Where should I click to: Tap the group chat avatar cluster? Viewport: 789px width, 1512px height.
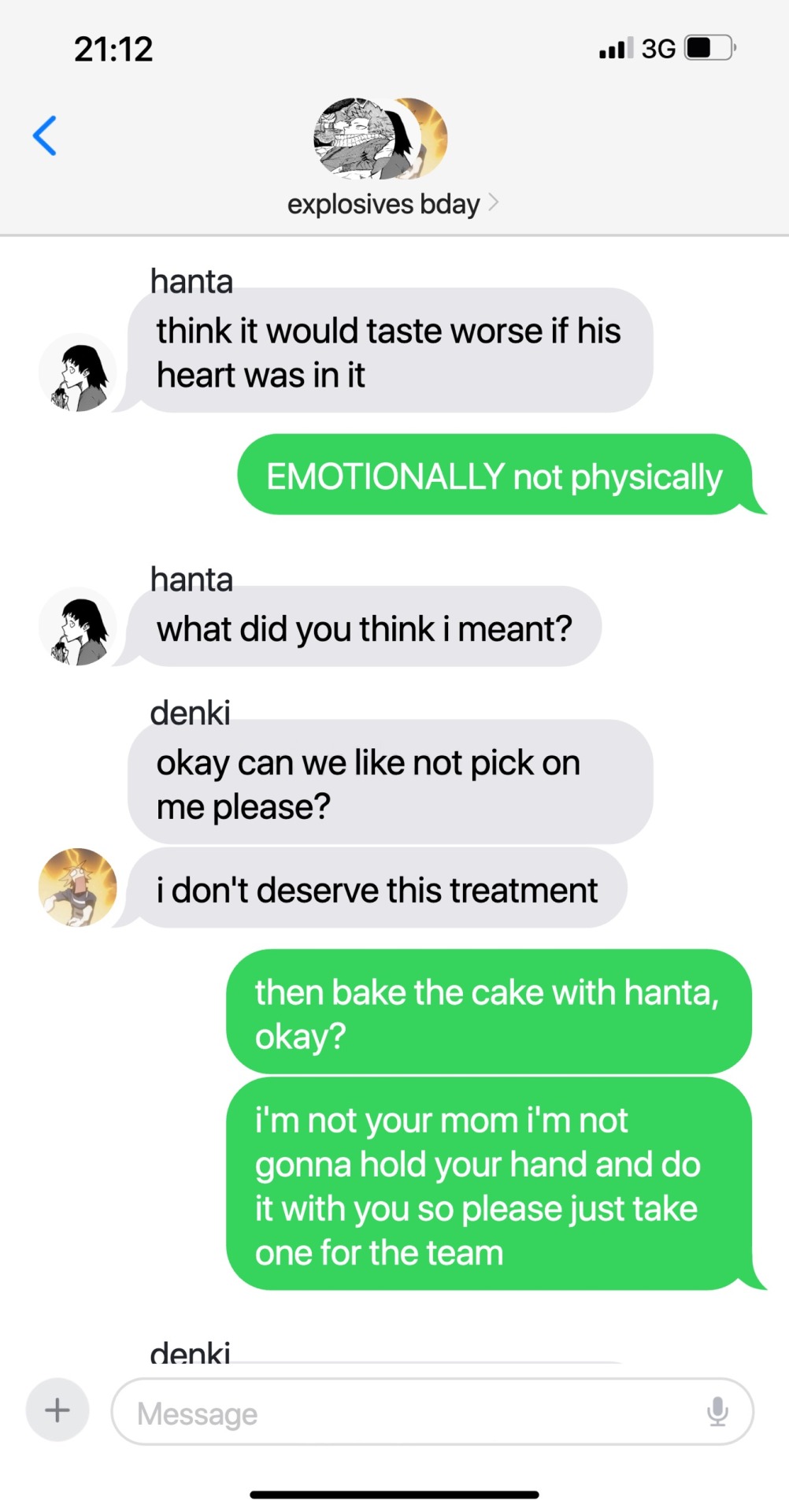[380, 139]
